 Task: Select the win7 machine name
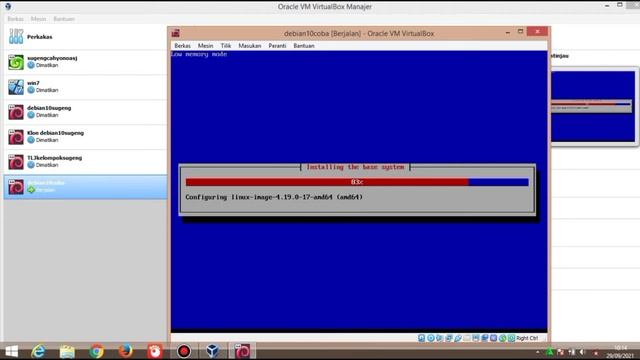[33, 83]
